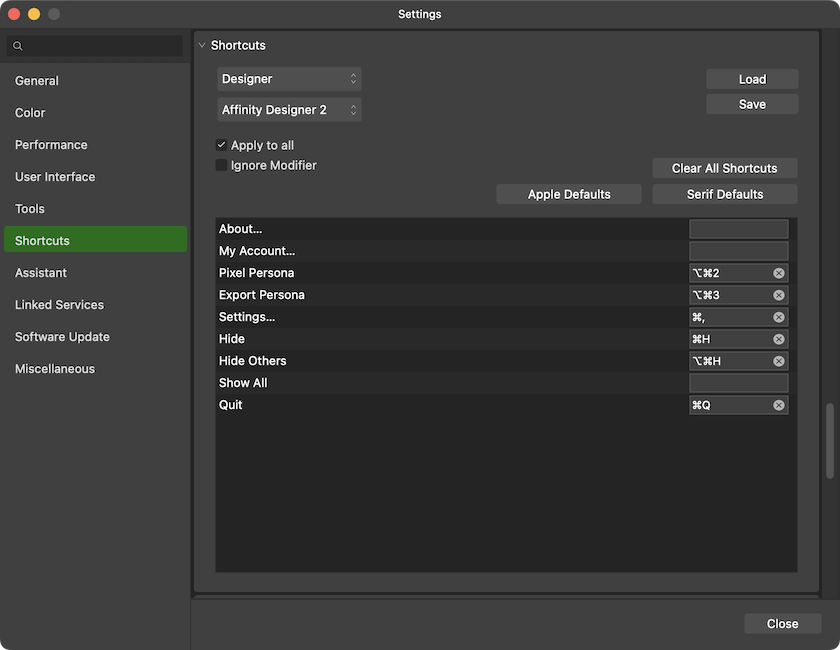The width and height of the screenshot is (840, 650).
Task: Collapse the Shortcuts section disclosure chevron
Action: 202,45
